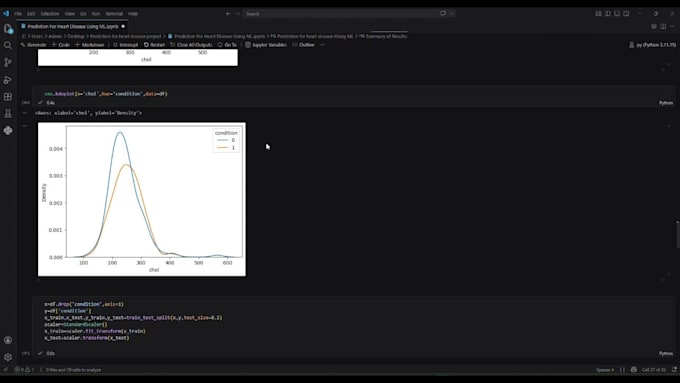
Task: Open the Help menu
Action: [x=133, y=13]
